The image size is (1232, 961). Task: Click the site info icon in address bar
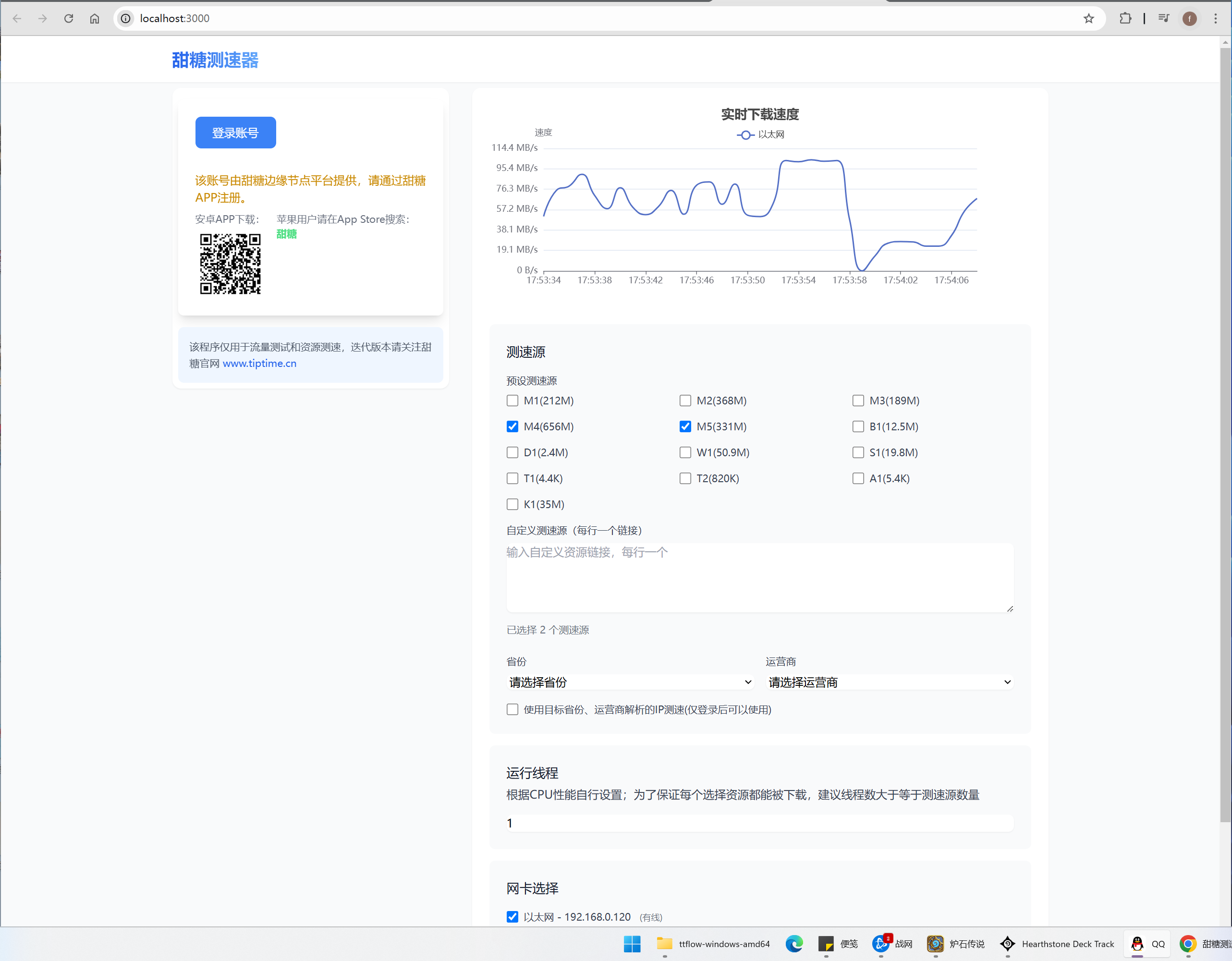tap(126, 19)
